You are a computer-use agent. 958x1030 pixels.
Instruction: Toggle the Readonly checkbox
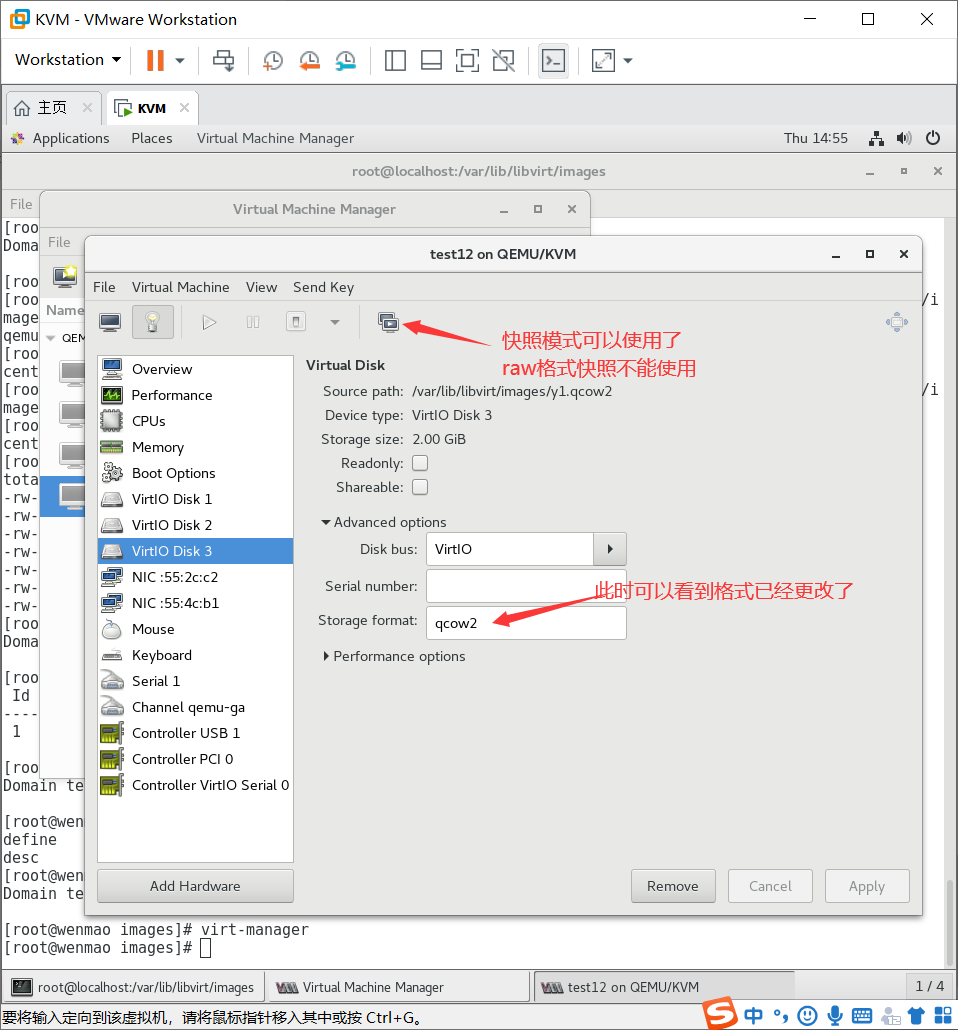click(420, 463)
